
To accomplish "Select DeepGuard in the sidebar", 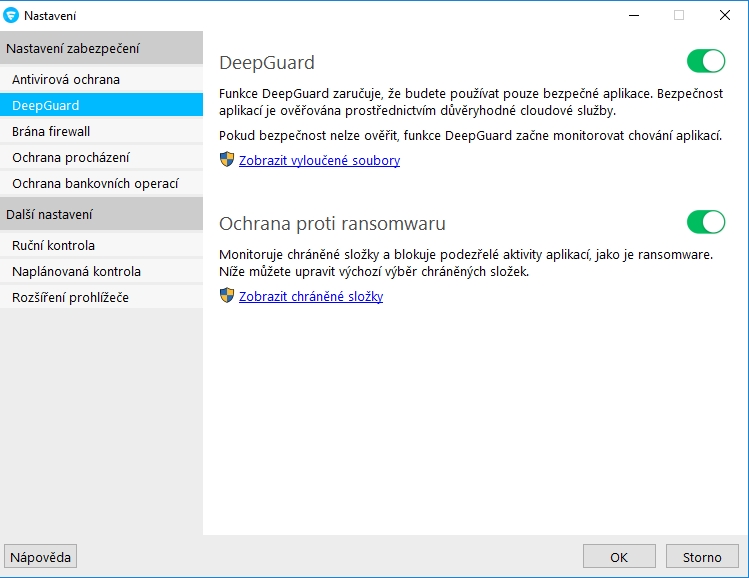I will point(101,105).
